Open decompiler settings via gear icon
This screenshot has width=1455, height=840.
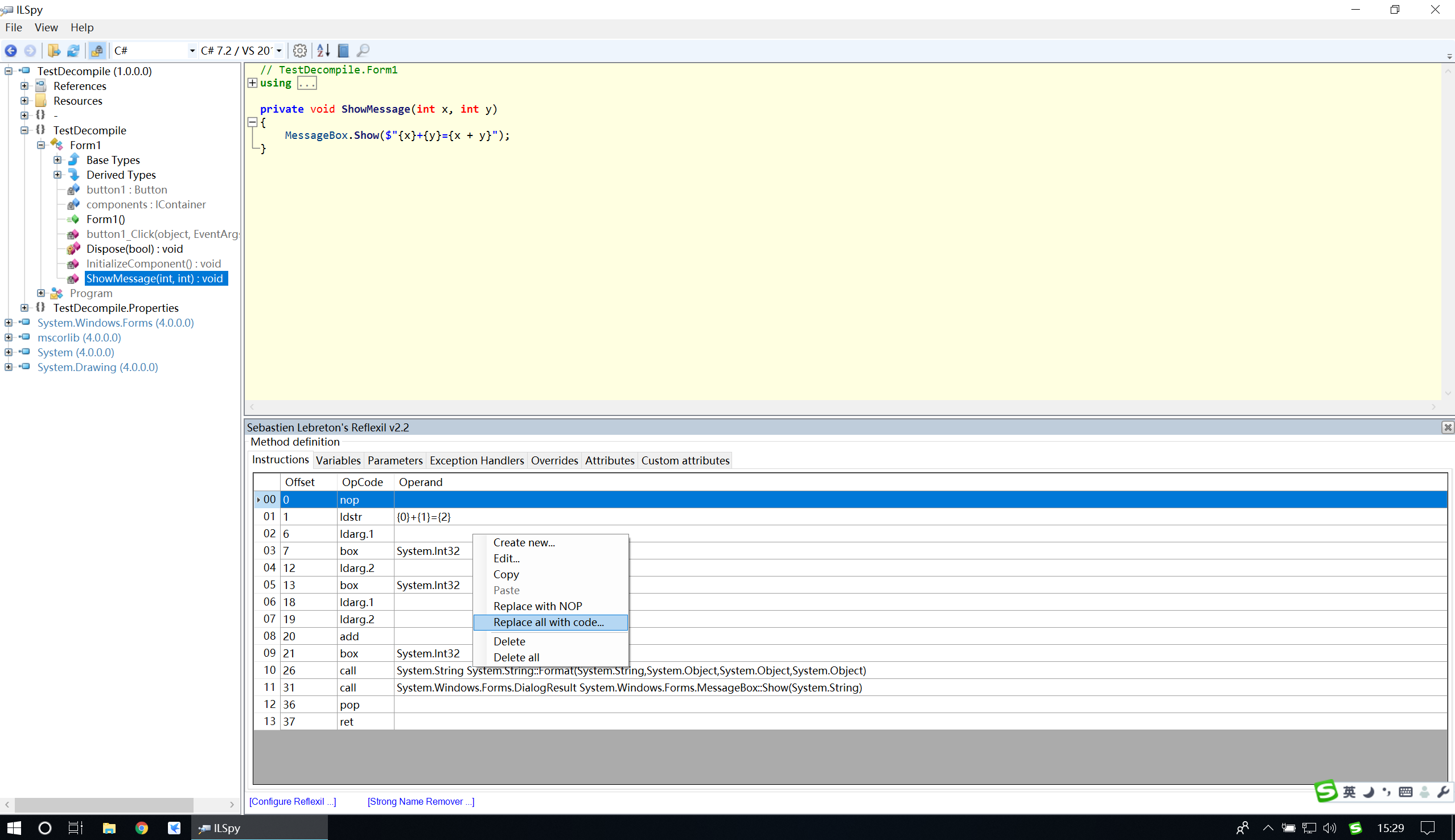299,51
